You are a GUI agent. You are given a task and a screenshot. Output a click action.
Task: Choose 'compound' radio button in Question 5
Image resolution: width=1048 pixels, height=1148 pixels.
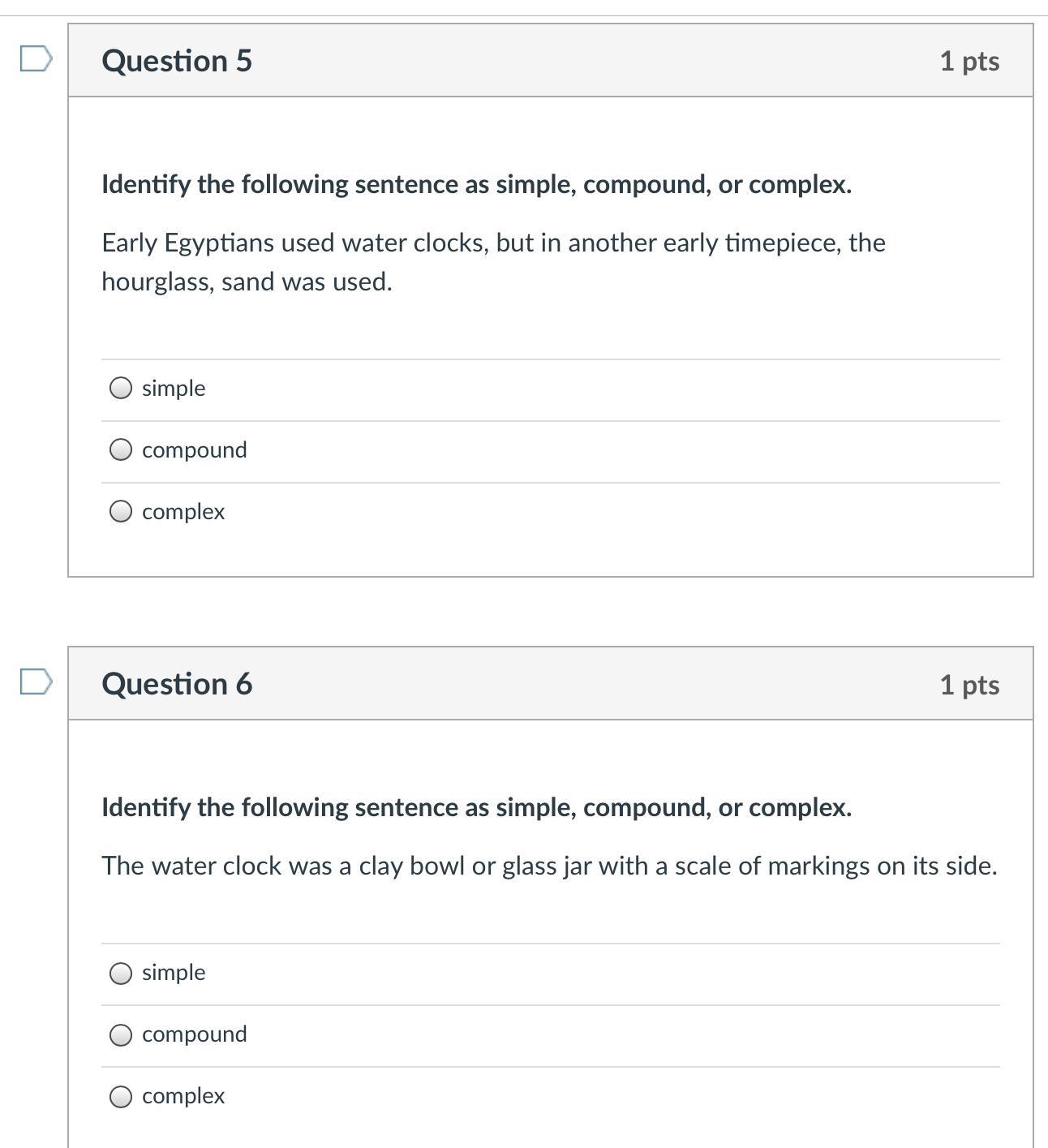pyautogui.click(x=121, y=450)
